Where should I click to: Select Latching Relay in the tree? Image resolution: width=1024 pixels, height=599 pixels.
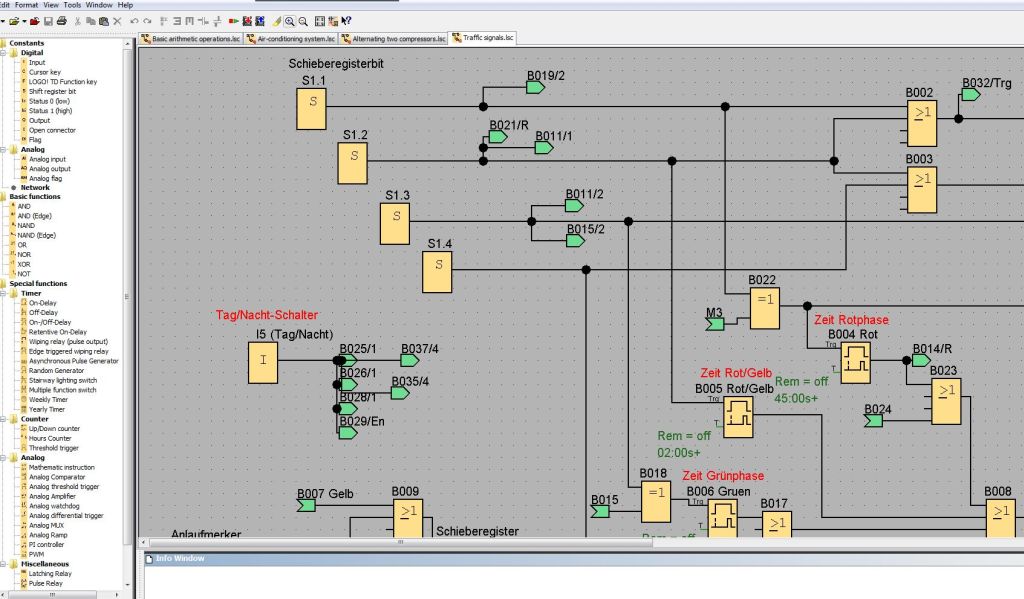click(x=50, y=574)
